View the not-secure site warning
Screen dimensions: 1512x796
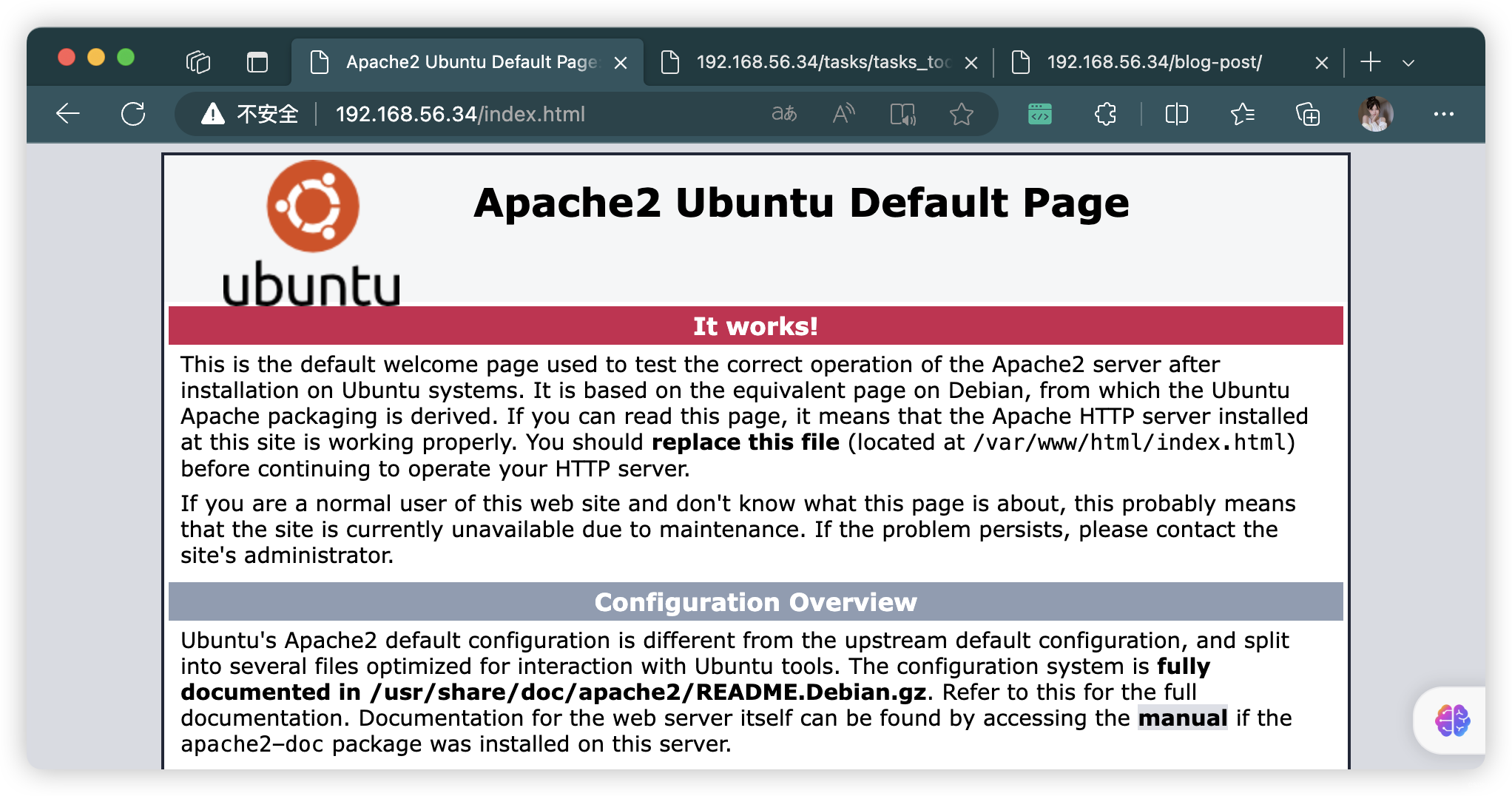pos(250,114)
